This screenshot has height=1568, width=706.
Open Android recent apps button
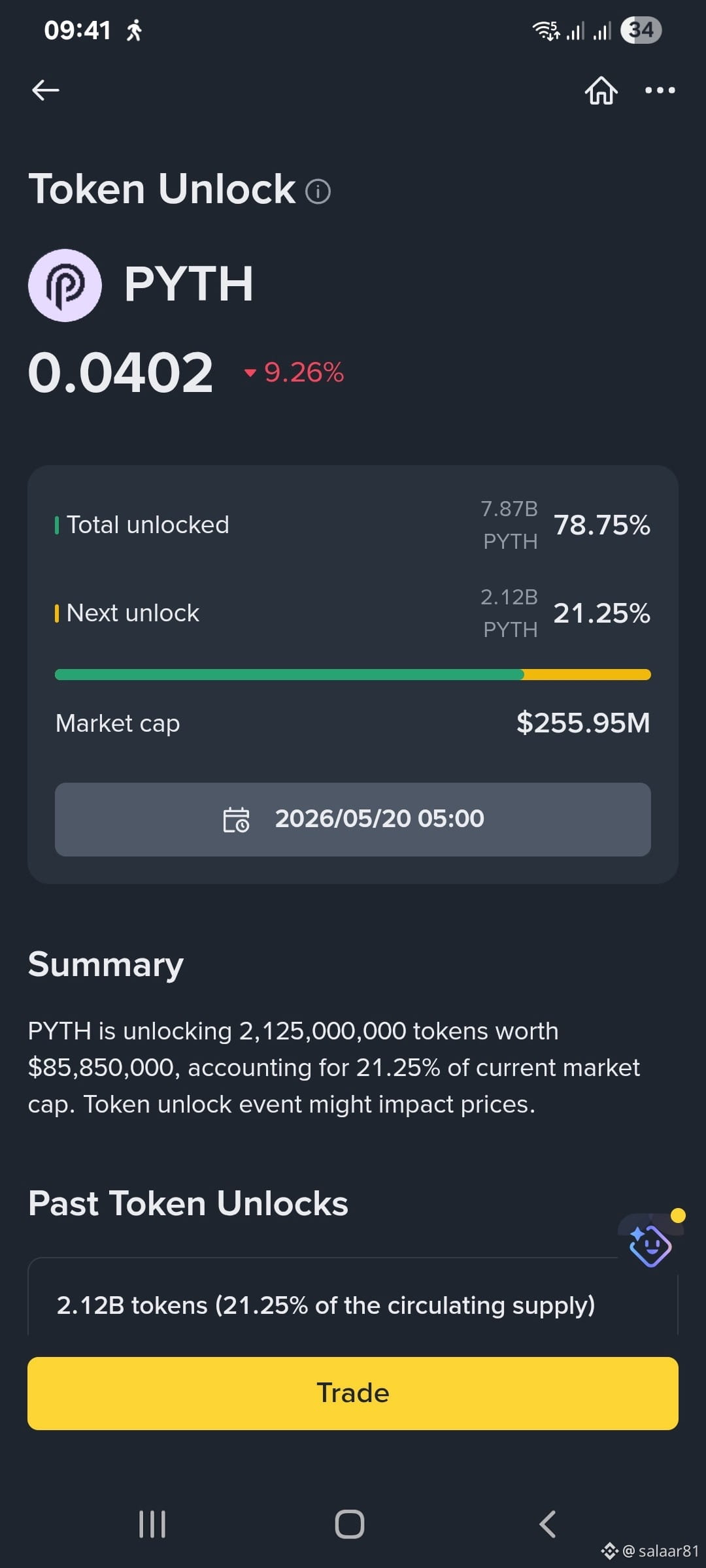point(152,1524)
